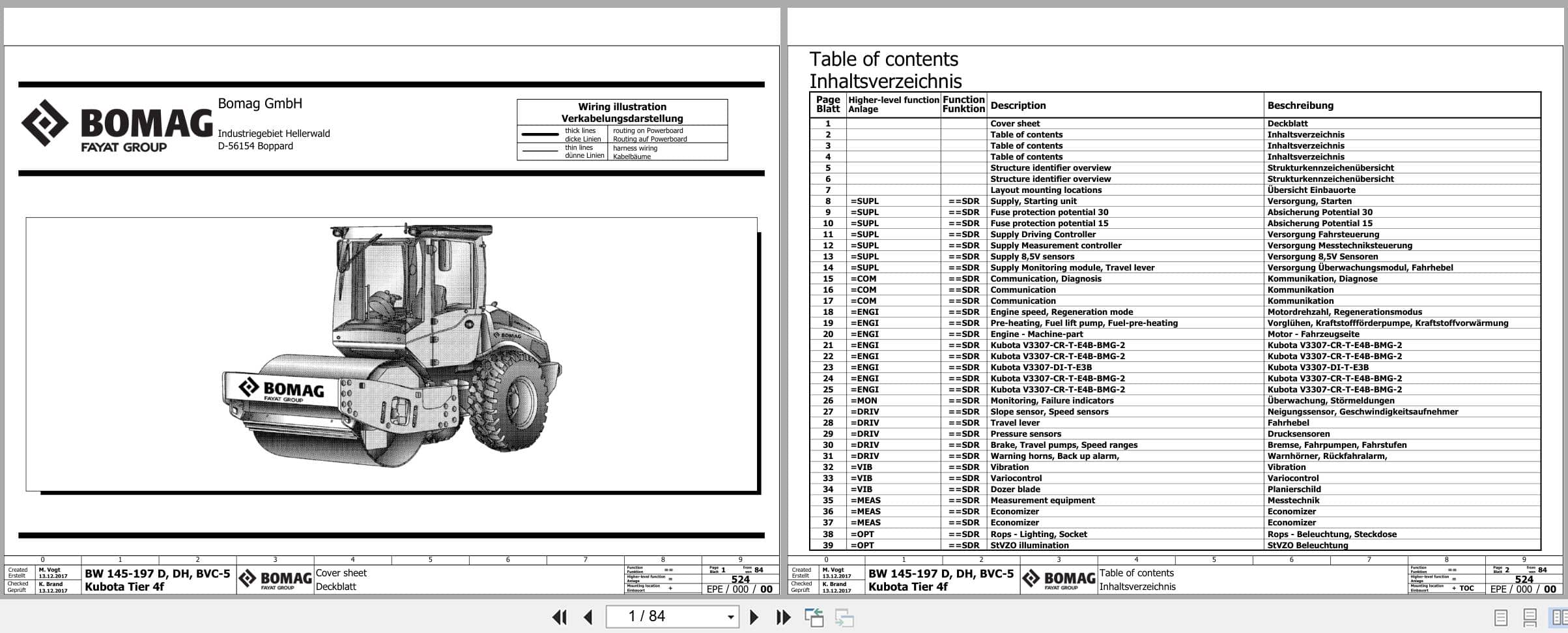The image size is (1568, 633).
Task: Click 'Kubota Tier 4f' in cover page footer
Action: tap(124, 587)
